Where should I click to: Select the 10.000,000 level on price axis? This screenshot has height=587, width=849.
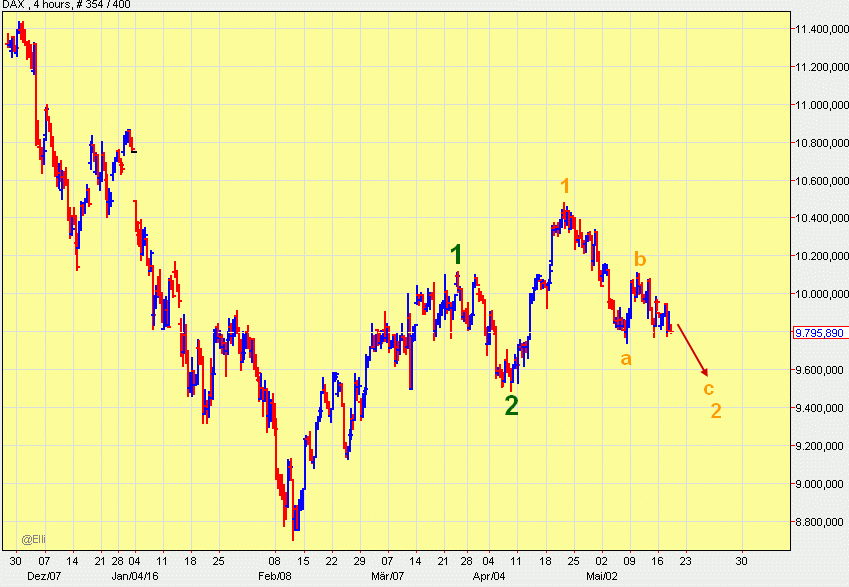point(820,294)
